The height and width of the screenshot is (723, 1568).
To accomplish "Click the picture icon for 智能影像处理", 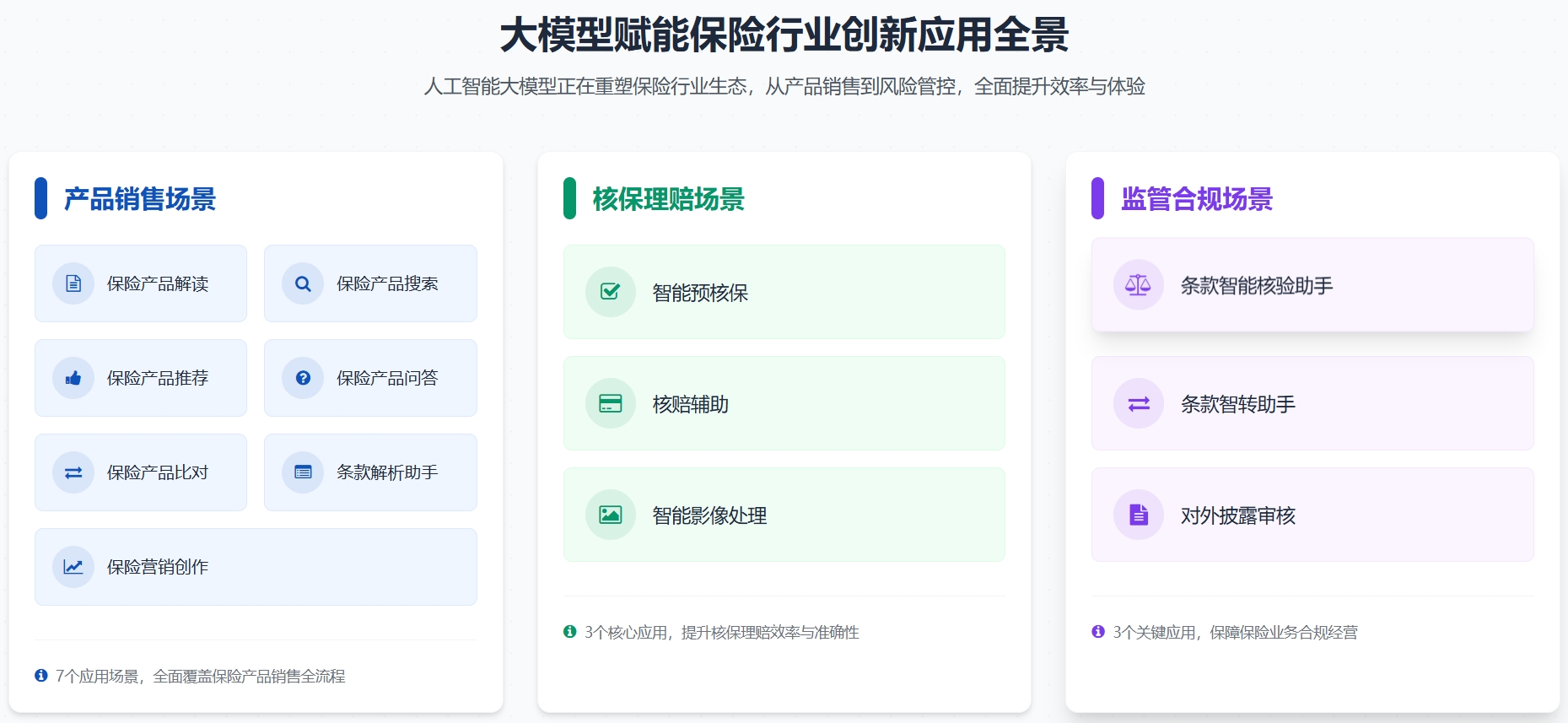I will coord(610,515).
